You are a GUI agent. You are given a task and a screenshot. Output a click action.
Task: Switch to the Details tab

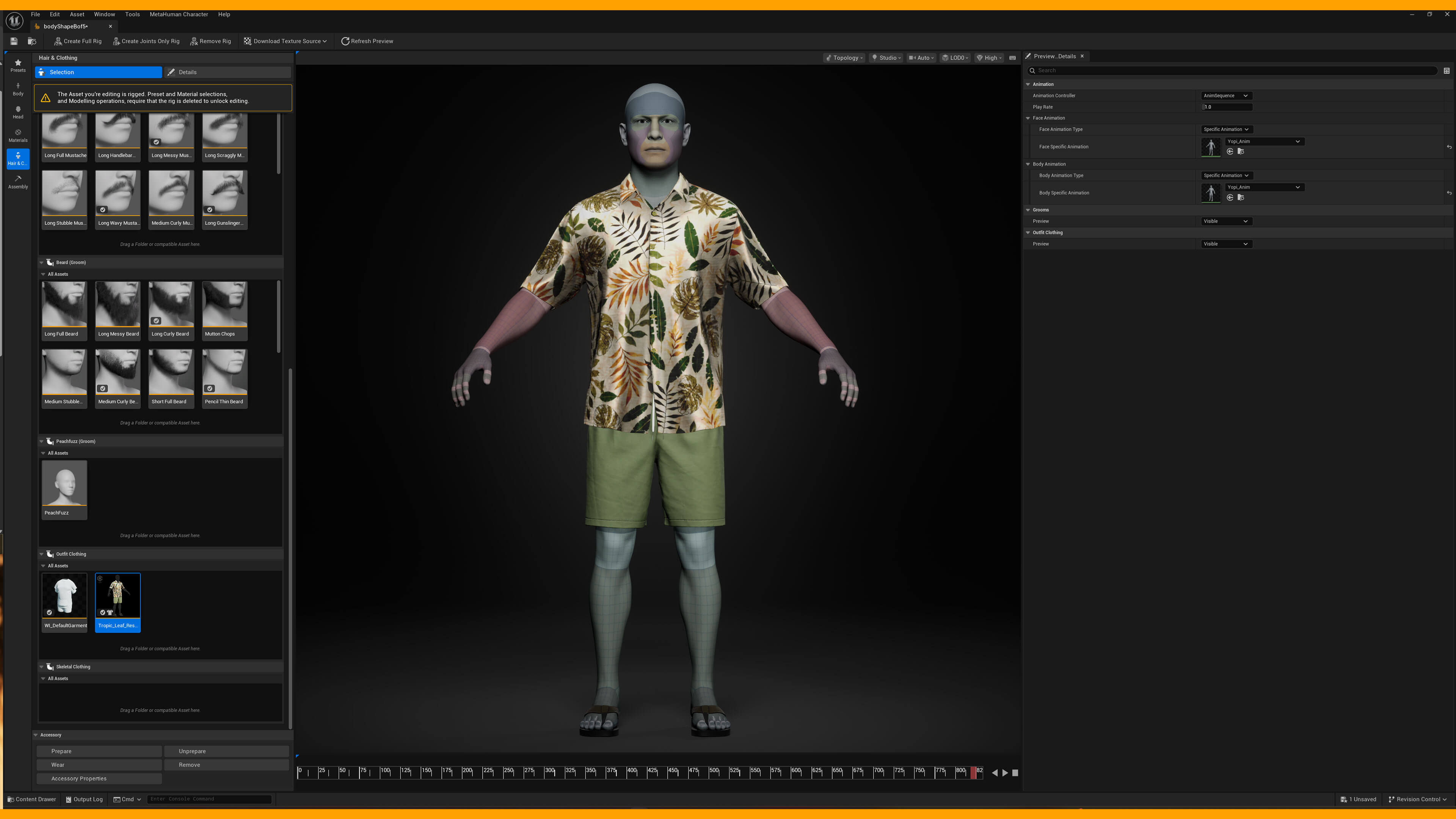click(228, 72)
